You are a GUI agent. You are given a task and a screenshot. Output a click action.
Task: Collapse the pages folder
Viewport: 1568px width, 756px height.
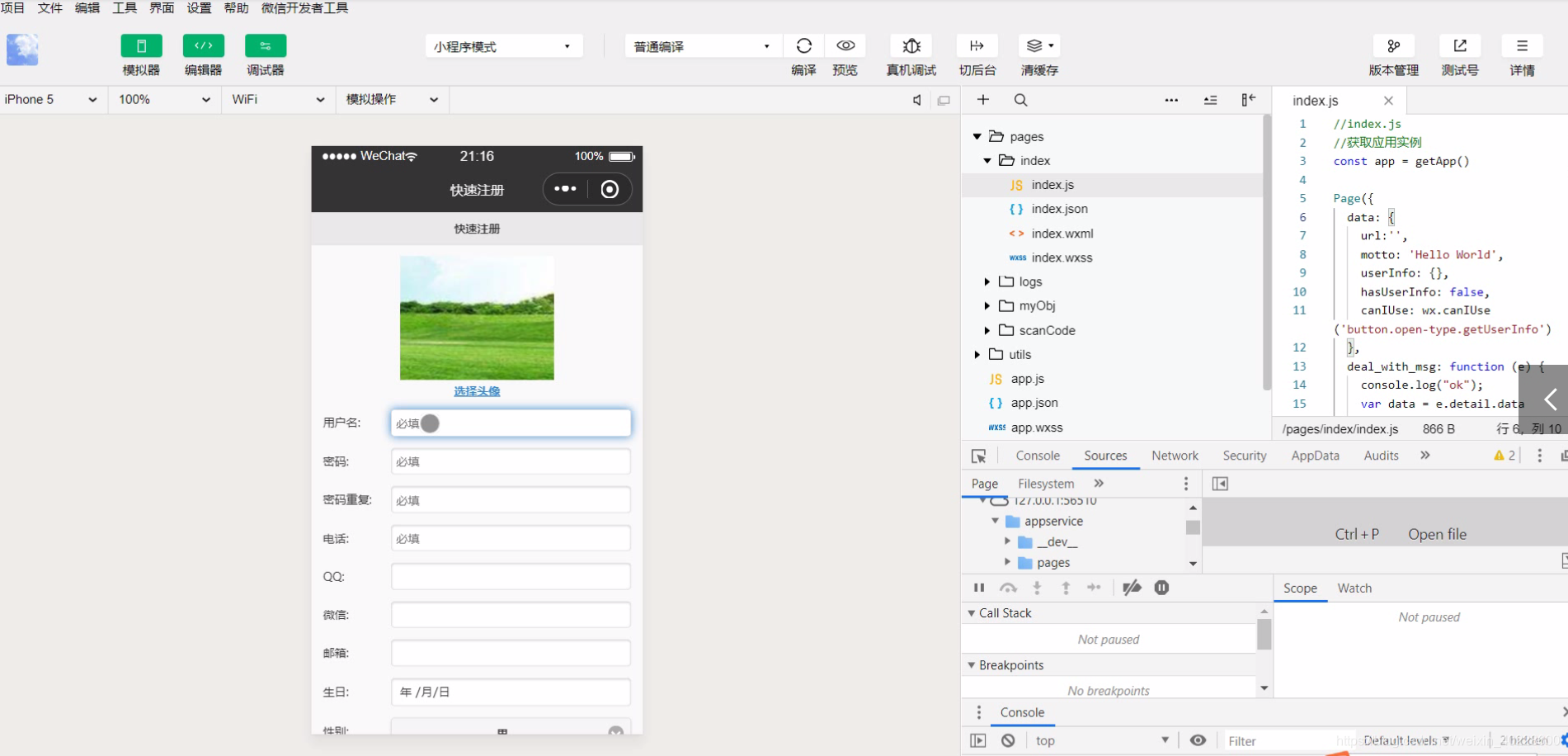coord(977,137)
